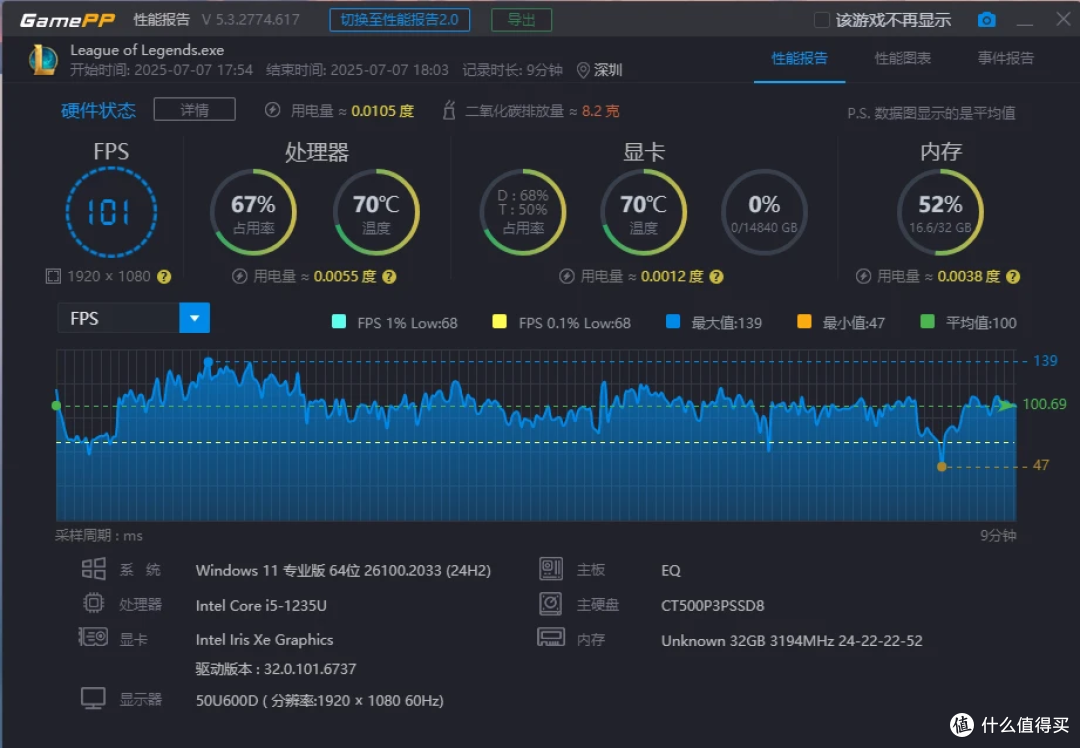Click the yellow FPS 0.1% Low swatch

pyautogui.click(x=500, y=322)
